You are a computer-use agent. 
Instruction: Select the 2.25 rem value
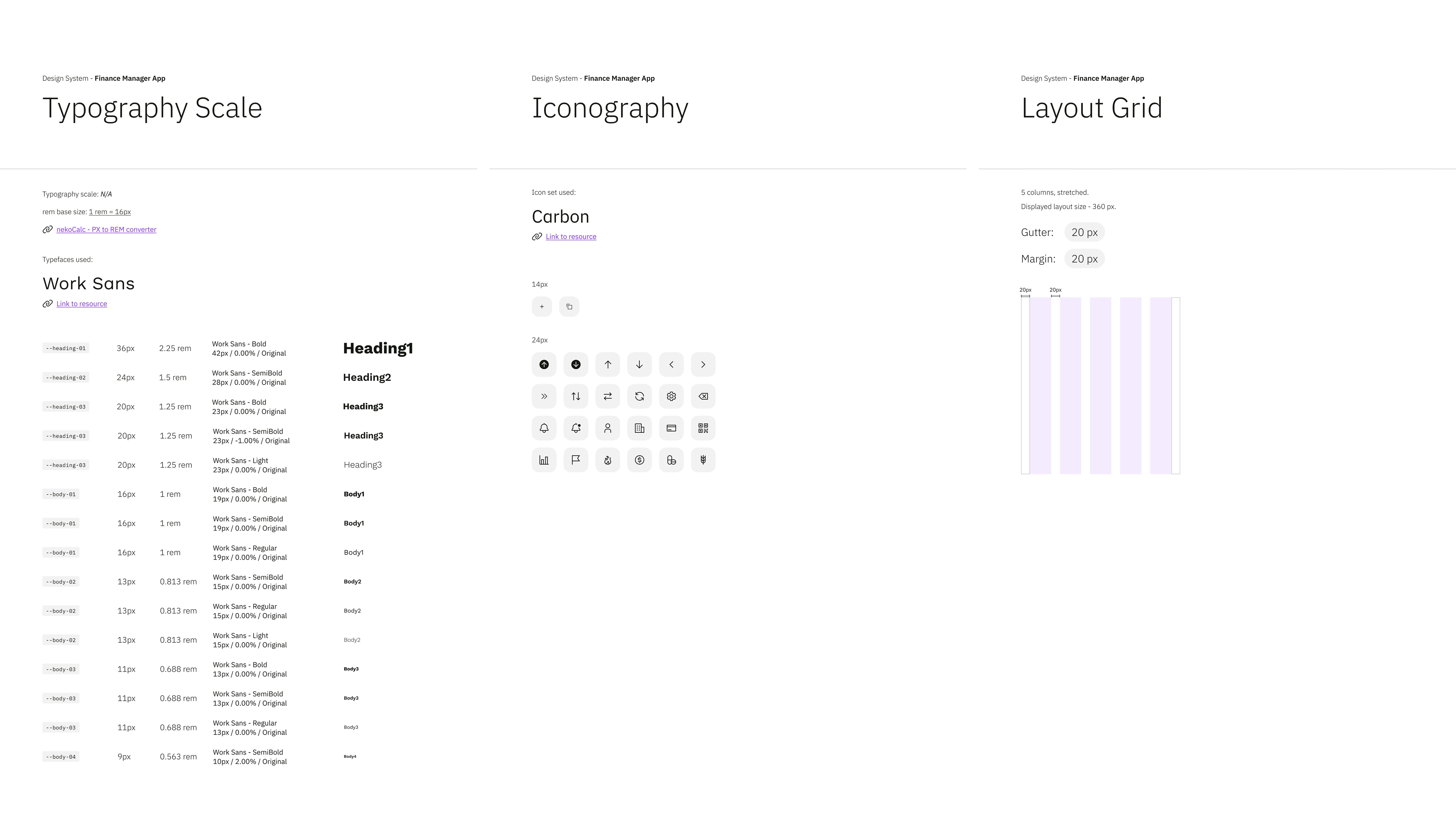tap(175, 348)
